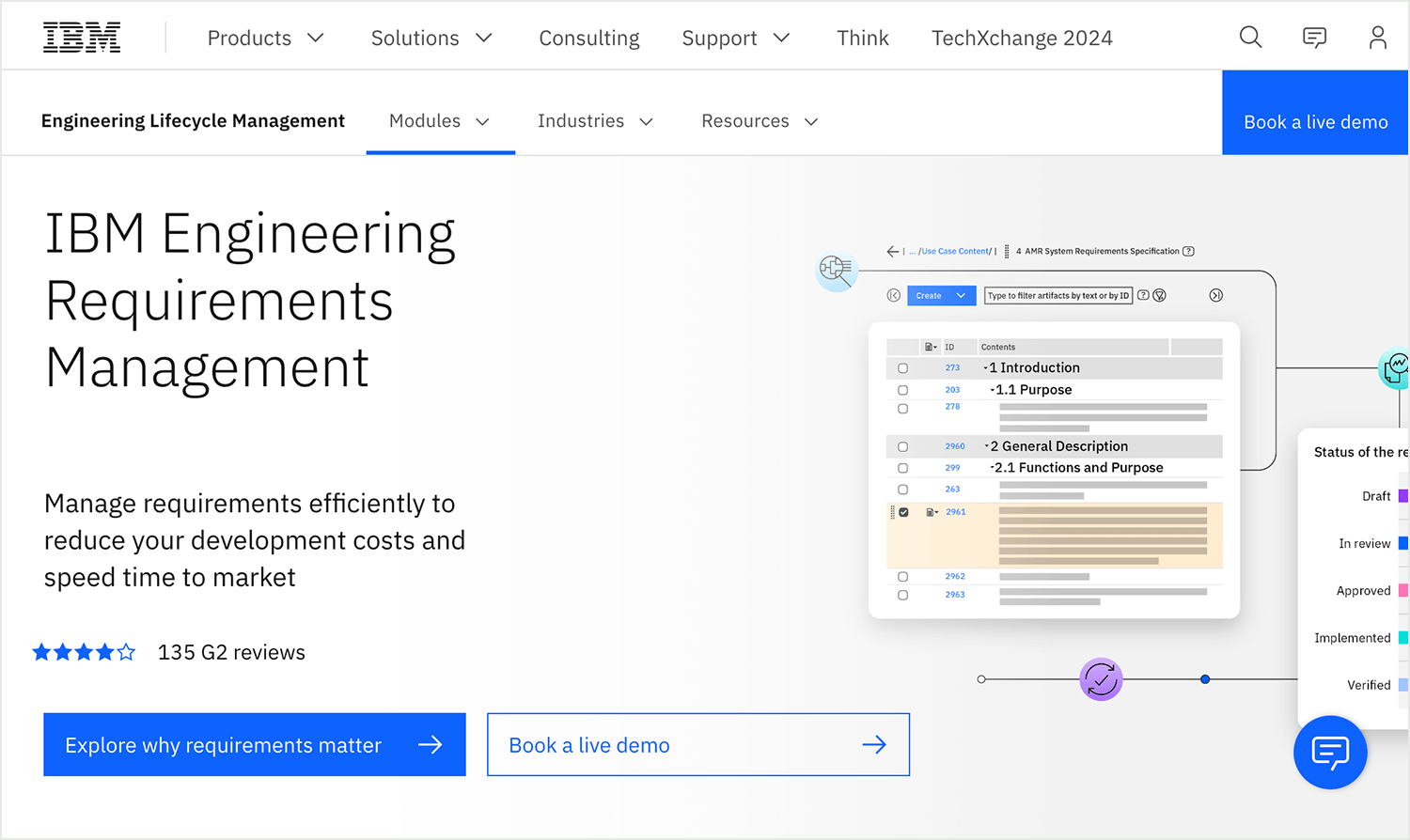Open 135 G2 reviews link
The height and width of the screenshot is (840, 1410).
tap(231, 652)
